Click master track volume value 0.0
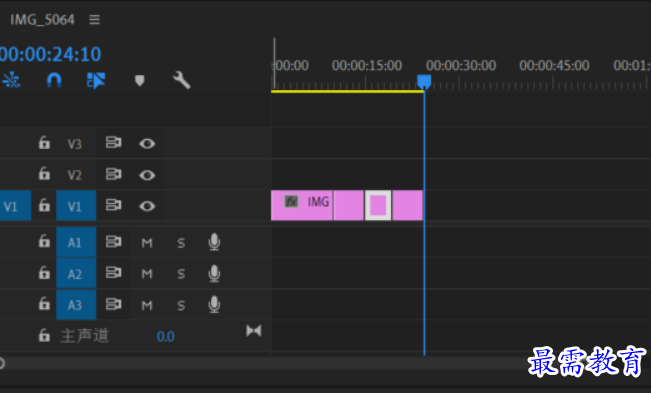 165,336
